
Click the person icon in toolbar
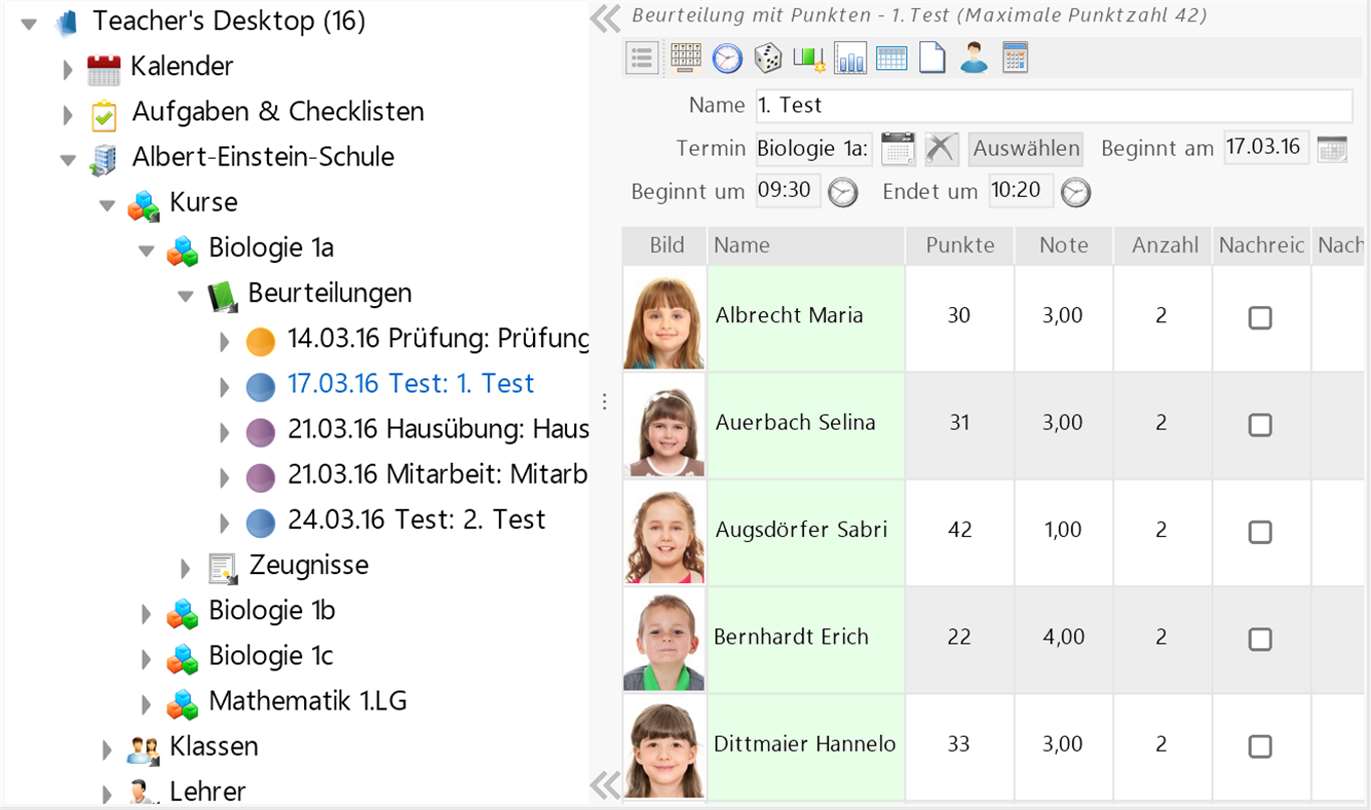coord(973,58)
